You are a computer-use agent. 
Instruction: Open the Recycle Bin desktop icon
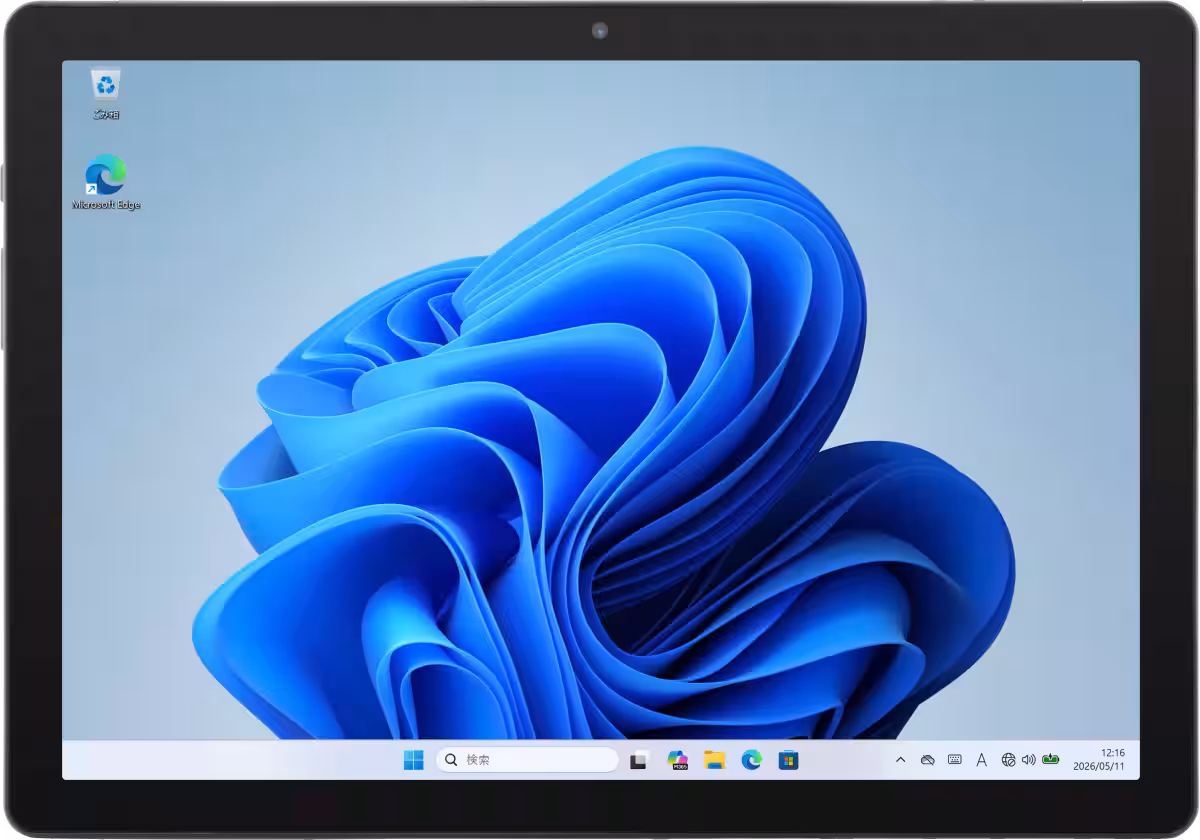[105, 94]
